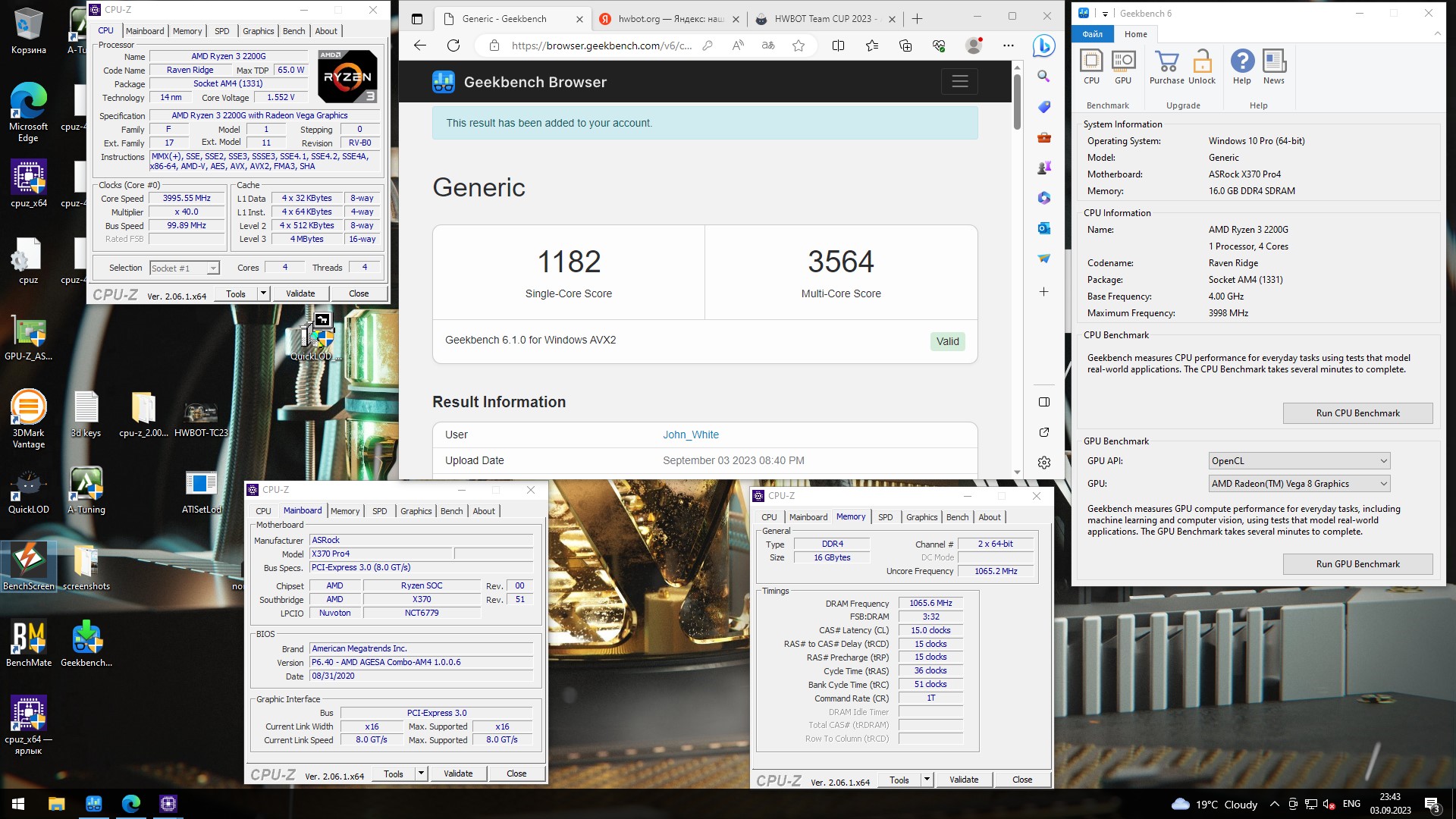This screenshot has width=1456, height=819.
Task: Click the Edge sidebar plus icon
Action: point(1044,292)
